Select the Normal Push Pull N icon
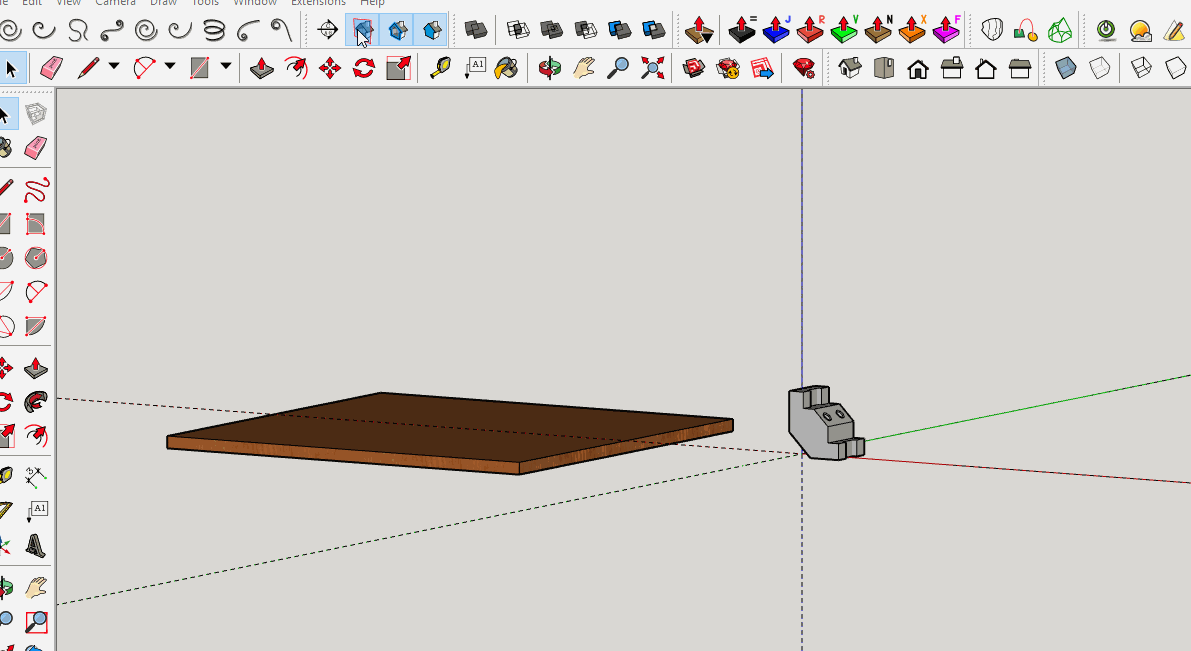The width and height of the screenshot is (1191, 651). pos(879,30)
